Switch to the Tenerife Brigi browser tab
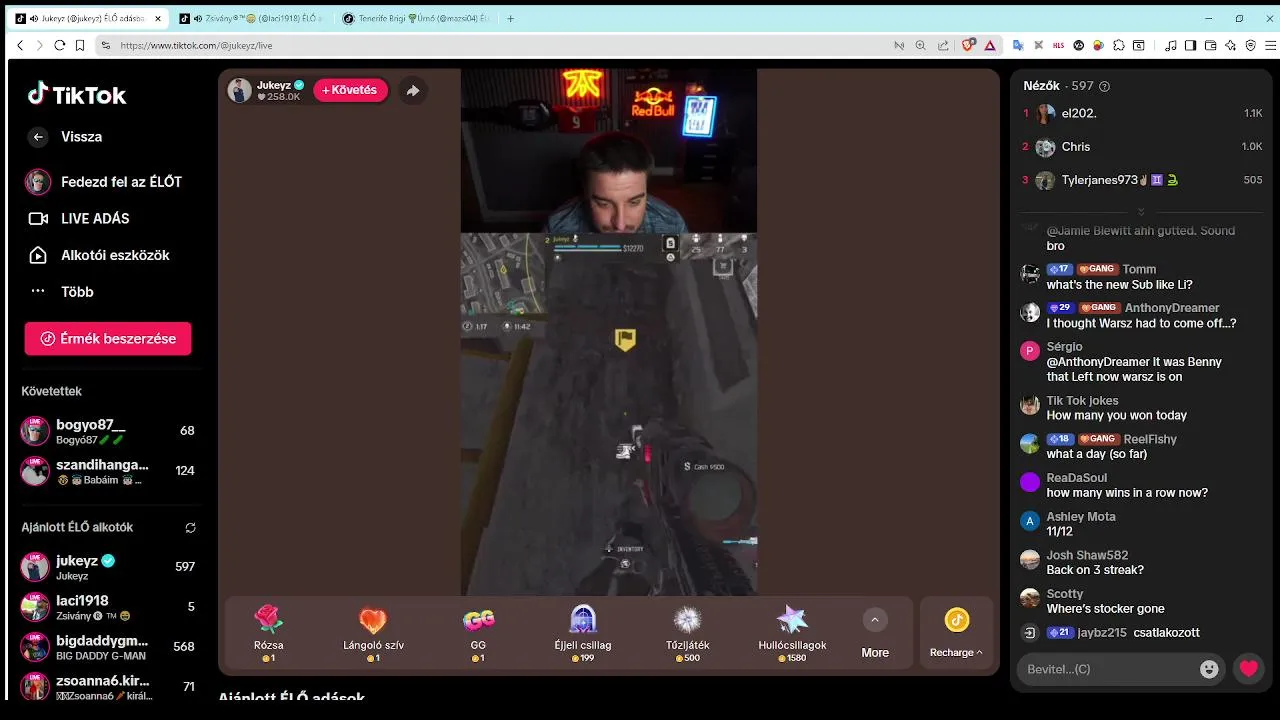The height and width of the screenshot is (720, 1280). click(x=415, y=19)
